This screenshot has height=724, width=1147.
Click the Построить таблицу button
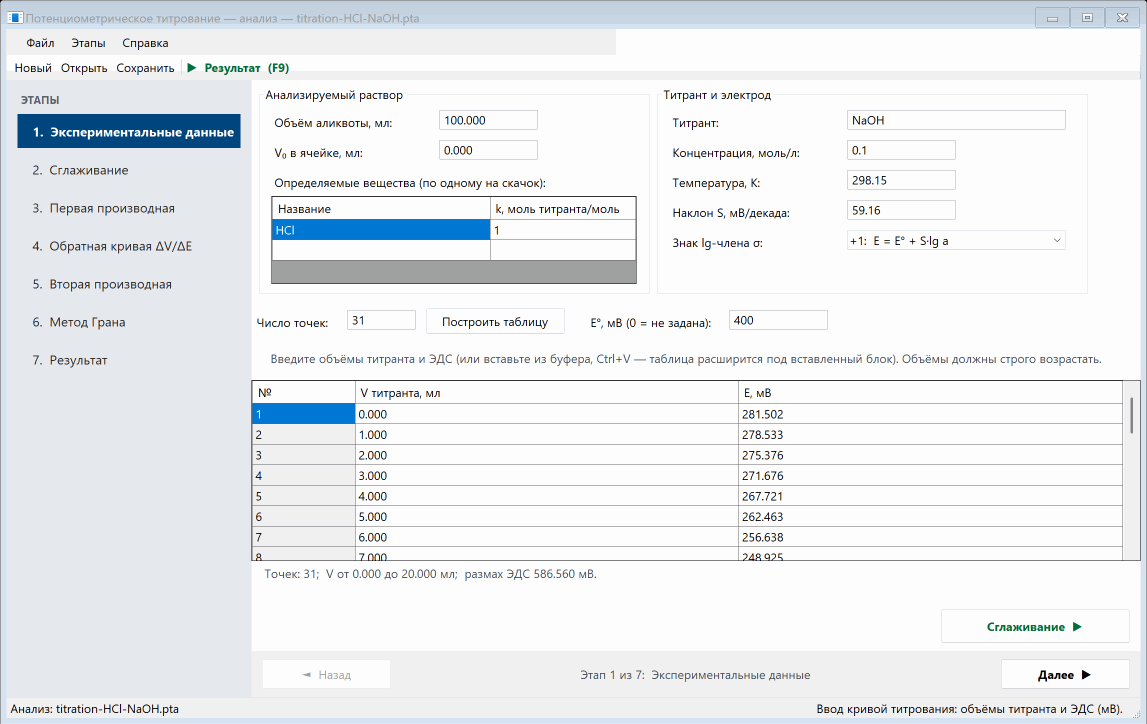(x=494, y=322)
